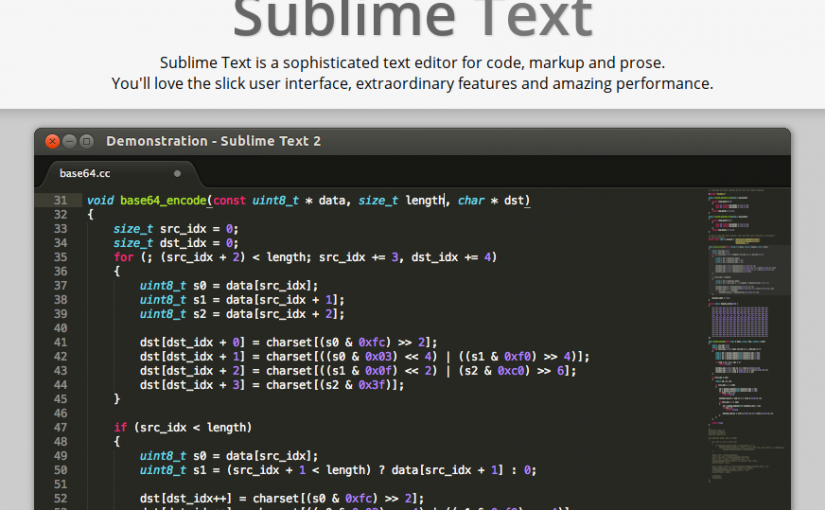
Task: Click 'uint8_t s2' declaration on line 39
Action: tap(173, 314)
